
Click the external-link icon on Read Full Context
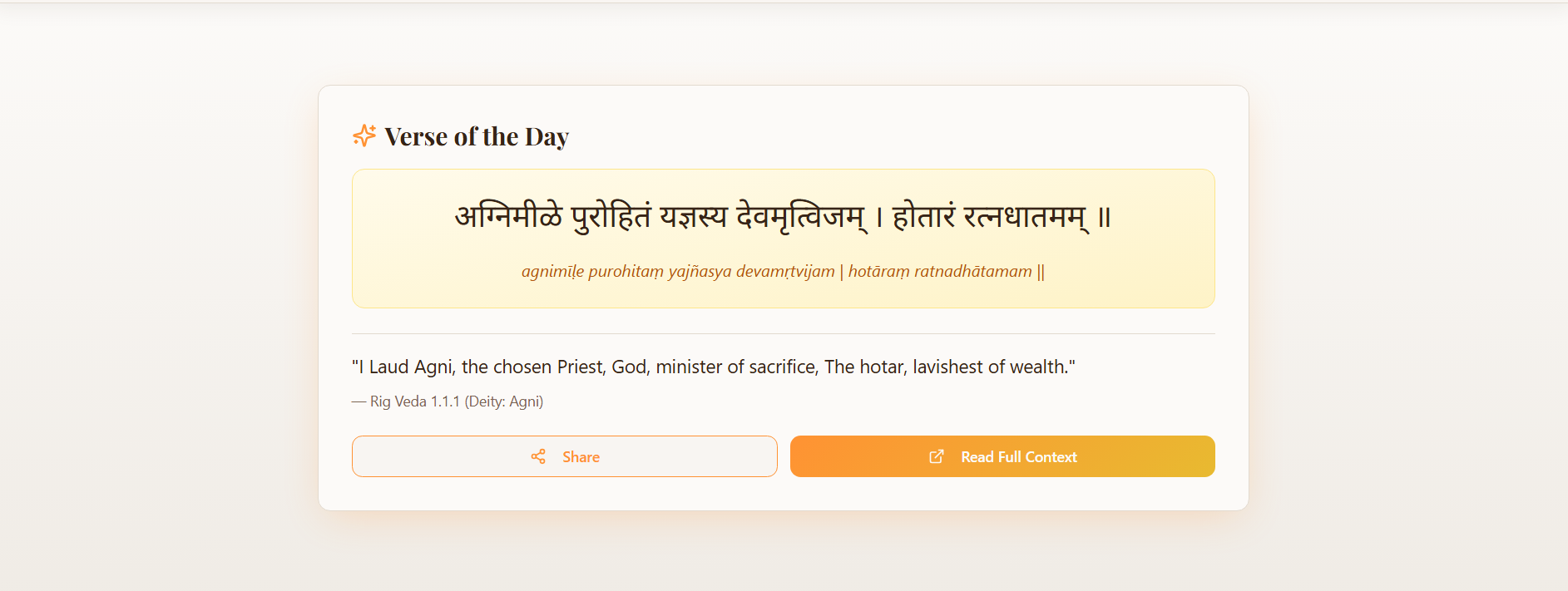[937, 456]
